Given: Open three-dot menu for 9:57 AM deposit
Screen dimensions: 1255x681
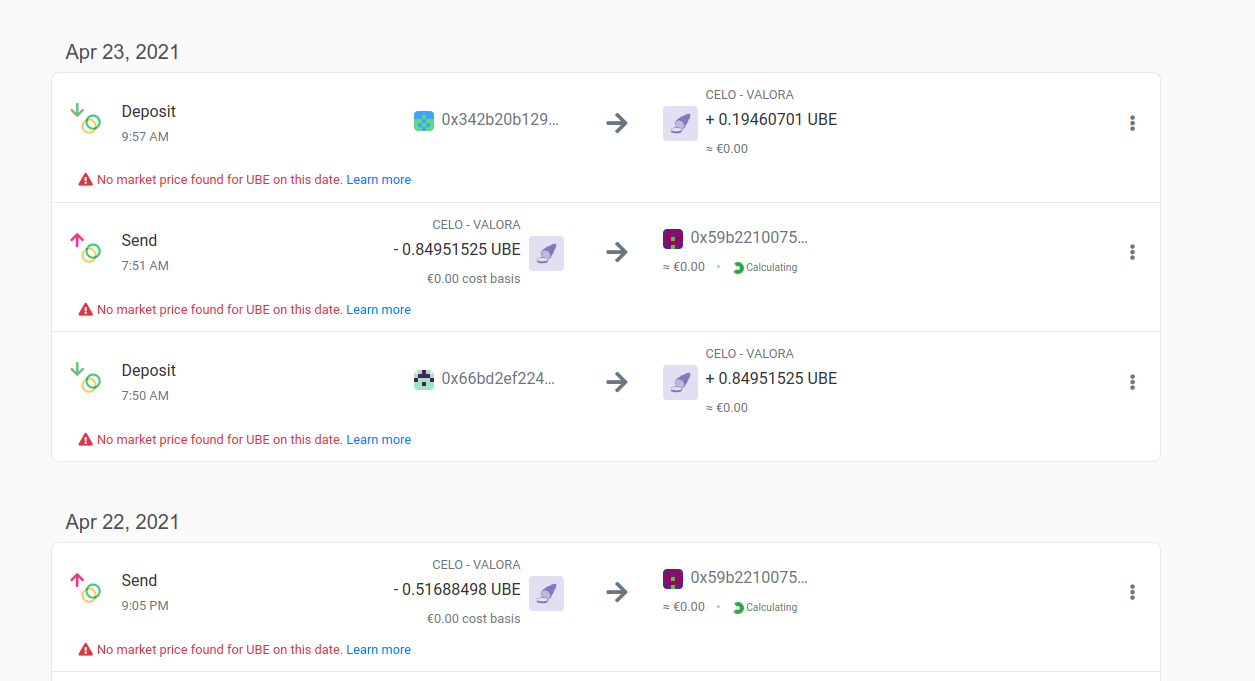Looking at the screenshot, I should 1132,123.
